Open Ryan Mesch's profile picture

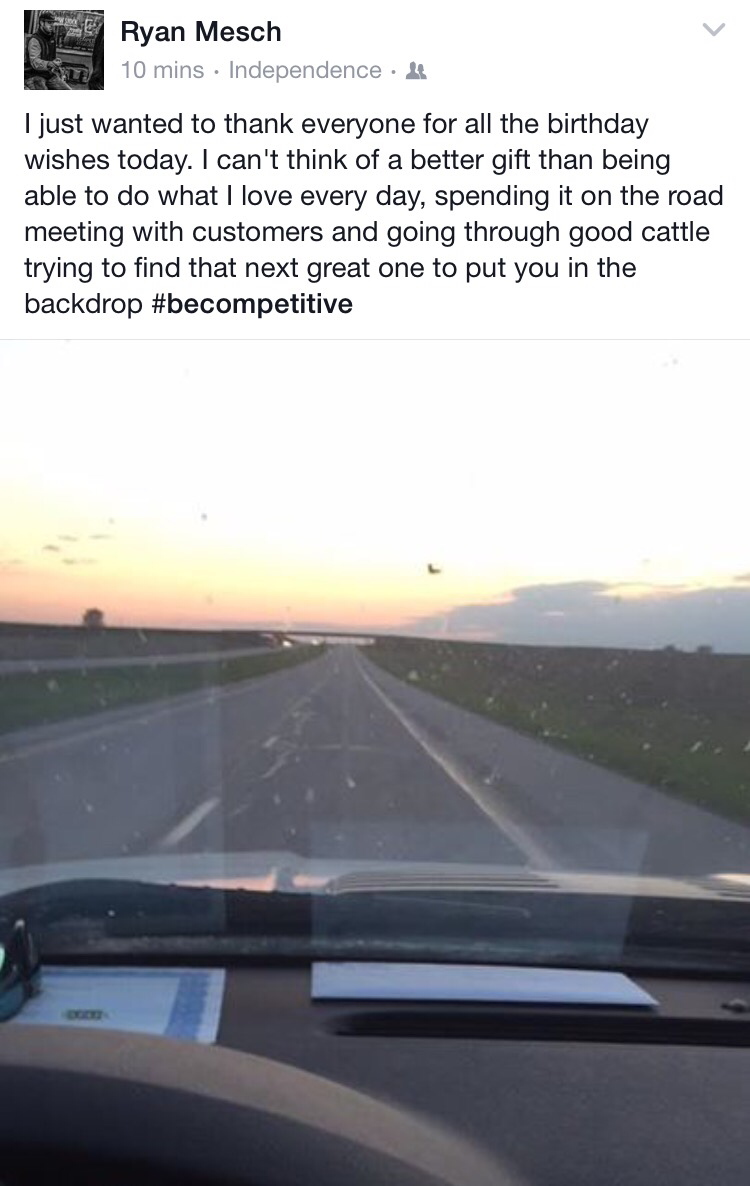[64, 50]
